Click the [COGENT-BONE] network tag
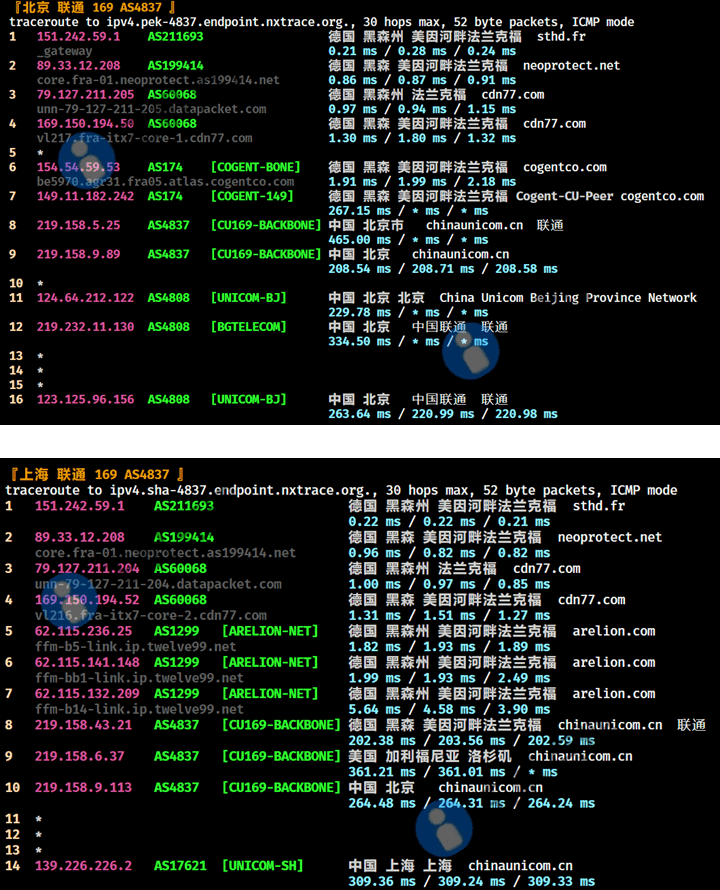The image size is (720, 890). (x=256, y=167)
